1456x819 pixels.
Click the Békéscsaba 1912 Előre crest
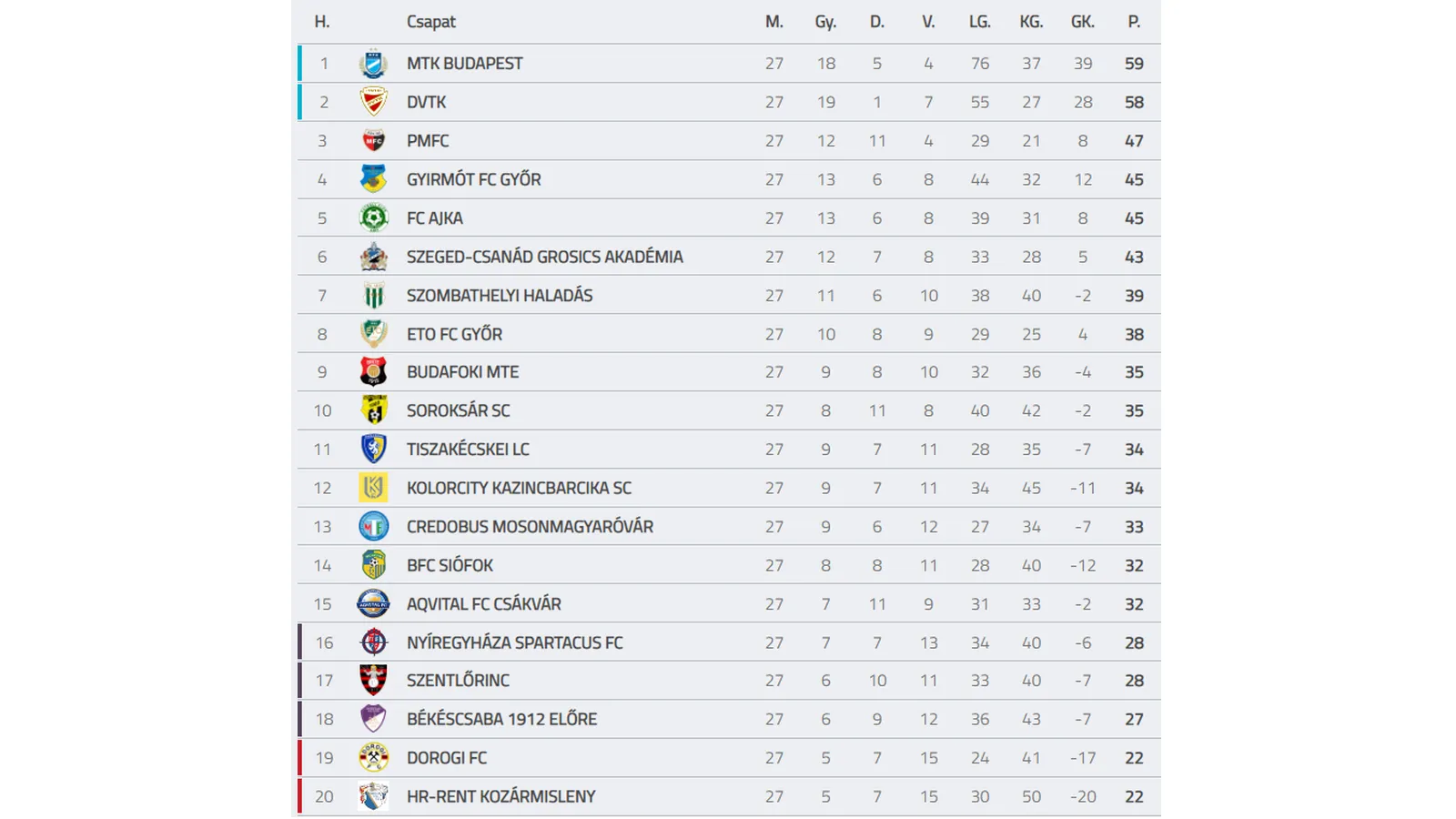373,719
